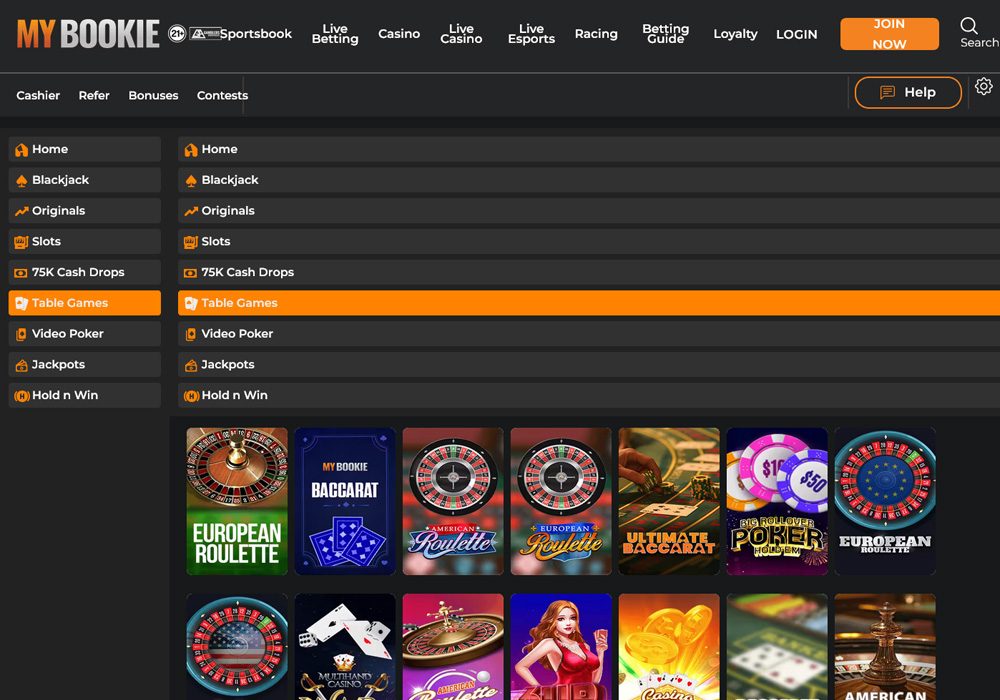Open Ultimate Baccarat game tile
Image resolution: width=1000 pixels, height=700 pixels.
coord(669,502)
